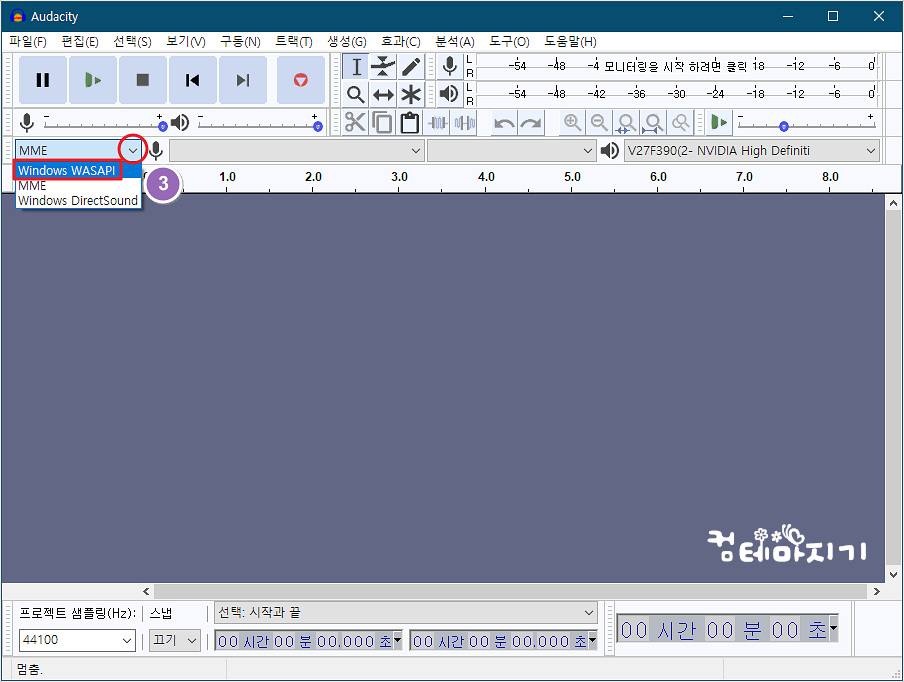Open the recording device dropdown
Screen dimensions: 904x682
pos(296,150)
